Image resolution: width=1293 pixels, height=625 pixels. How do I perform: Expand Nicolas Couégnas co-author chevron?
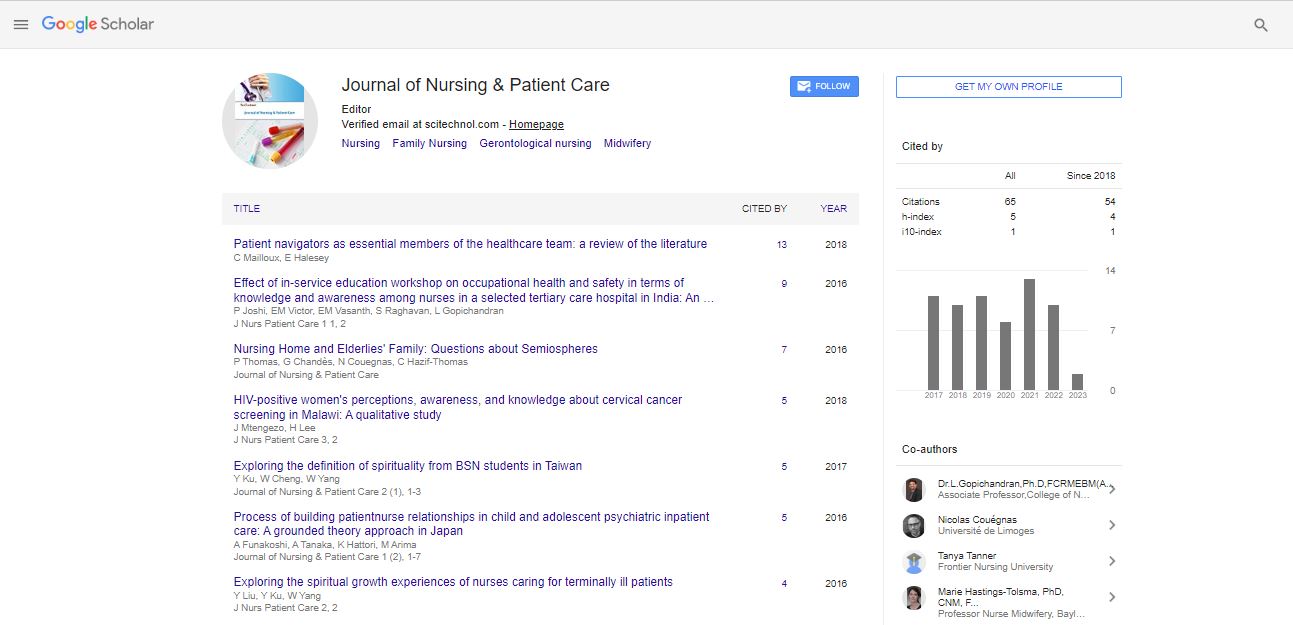1112,526
